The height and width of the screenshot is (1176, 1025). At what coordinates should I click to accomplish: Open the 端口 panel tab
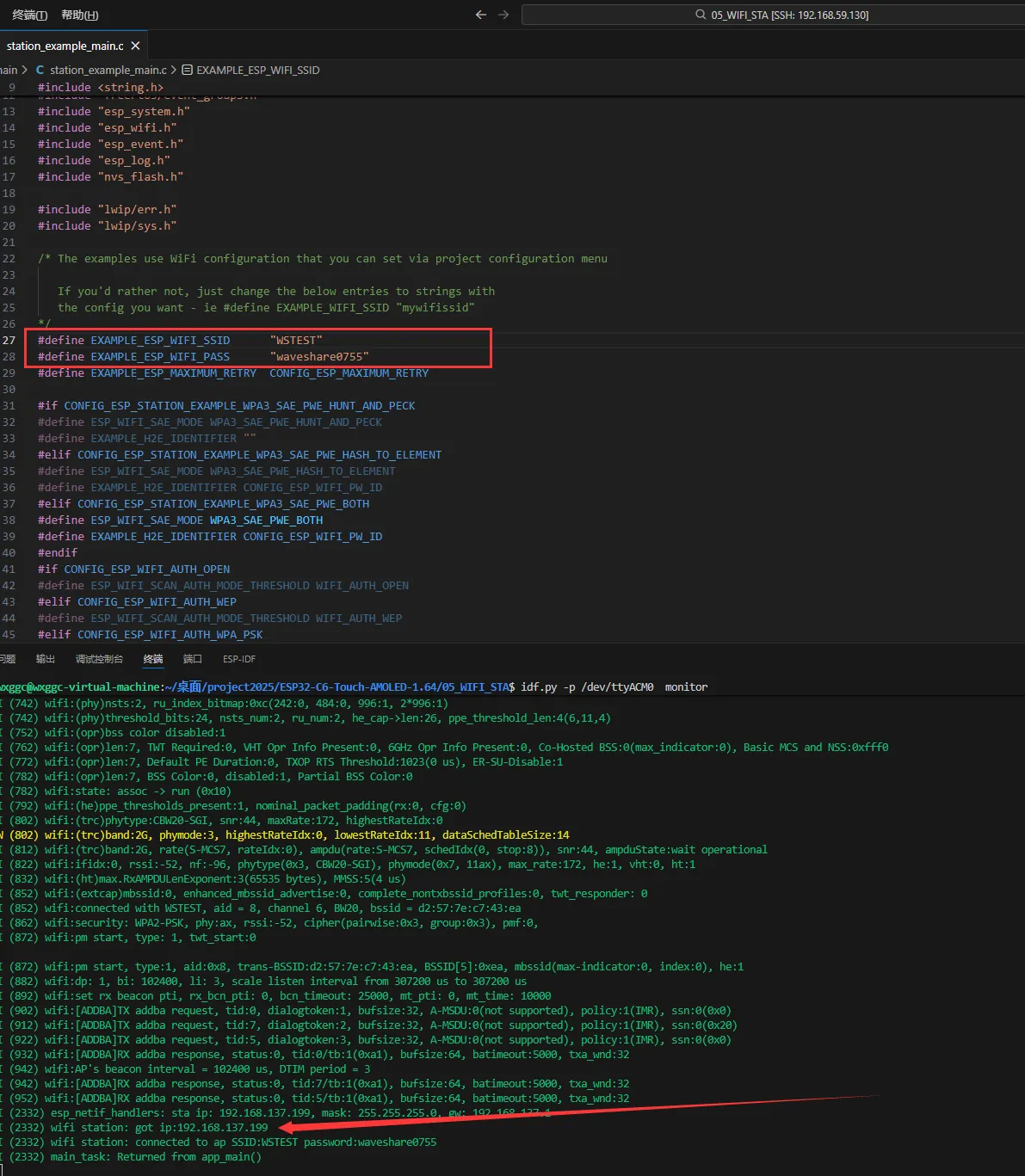pos(193,659)
